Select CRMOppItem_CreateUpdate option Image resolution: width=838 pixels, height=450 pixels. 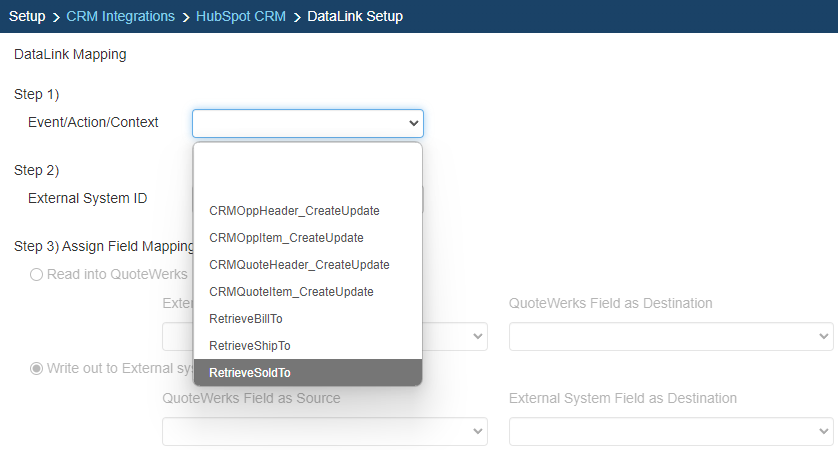pyautogui.click(x=286, y=238)
